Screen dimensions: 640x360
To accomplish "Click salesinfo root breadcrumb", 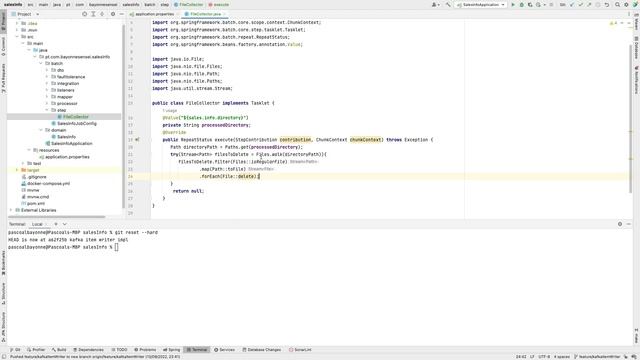I will [x=13, y=4].
